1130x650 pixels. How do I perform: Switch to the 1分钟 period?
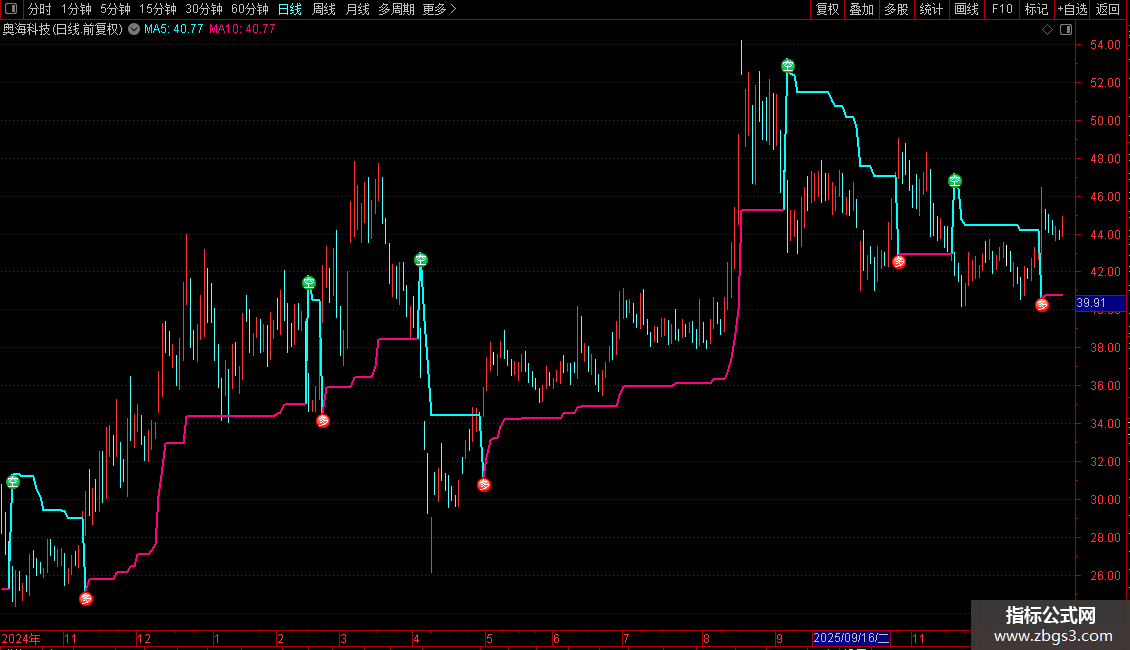pos(76,9)
